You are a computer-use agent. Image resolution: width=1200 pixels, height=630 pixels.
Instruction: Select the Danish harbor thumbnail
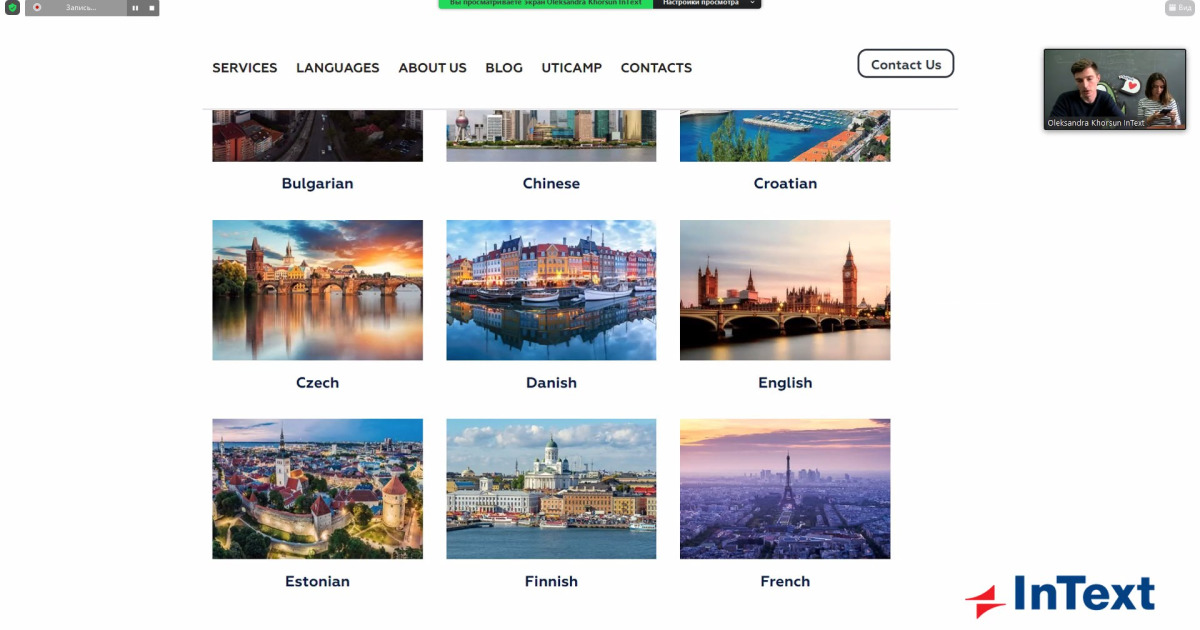[x=551, y=290]
